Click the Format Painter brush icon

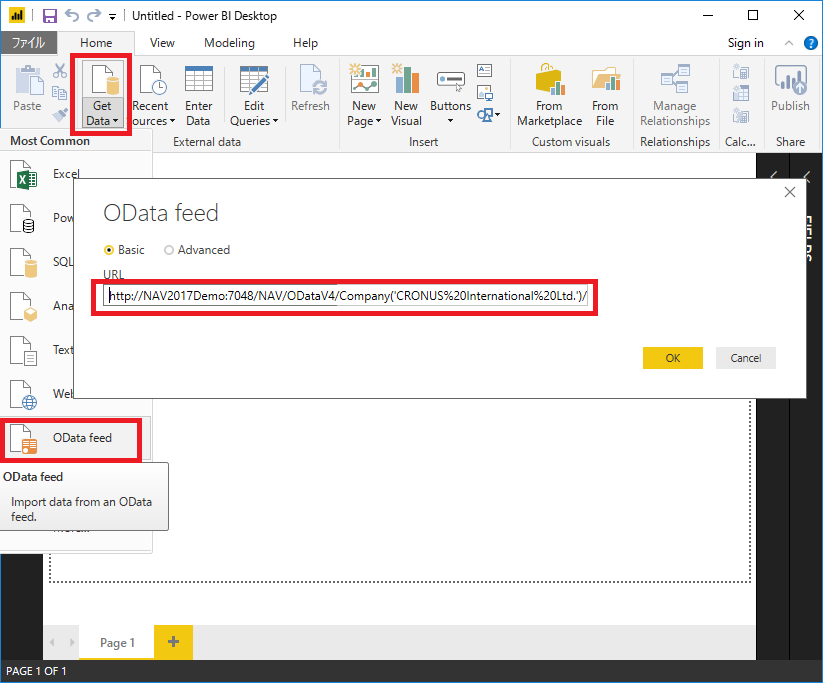click(59, 114)
